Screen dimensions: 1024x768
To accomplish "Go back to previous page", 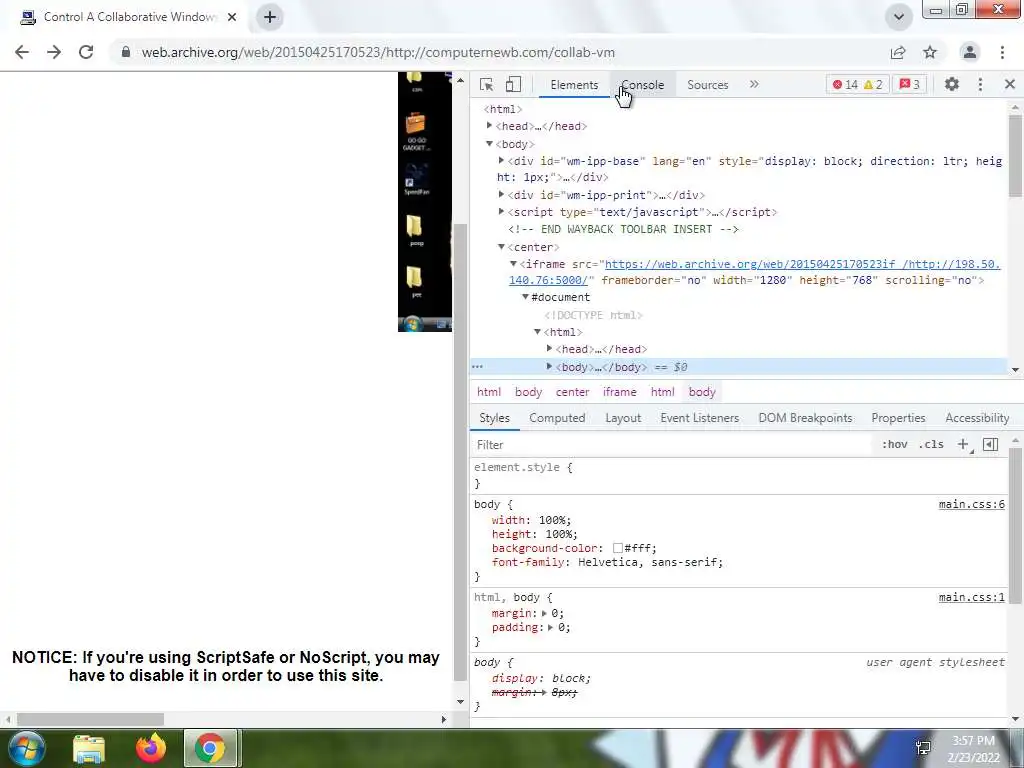I will click(x=22, y=52).
